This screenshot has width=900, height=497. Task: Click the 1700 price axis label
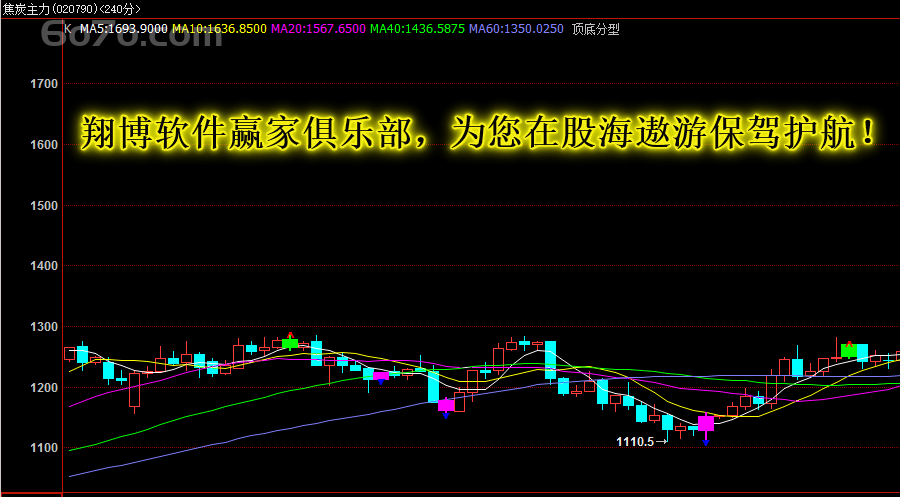coord(44,84)
